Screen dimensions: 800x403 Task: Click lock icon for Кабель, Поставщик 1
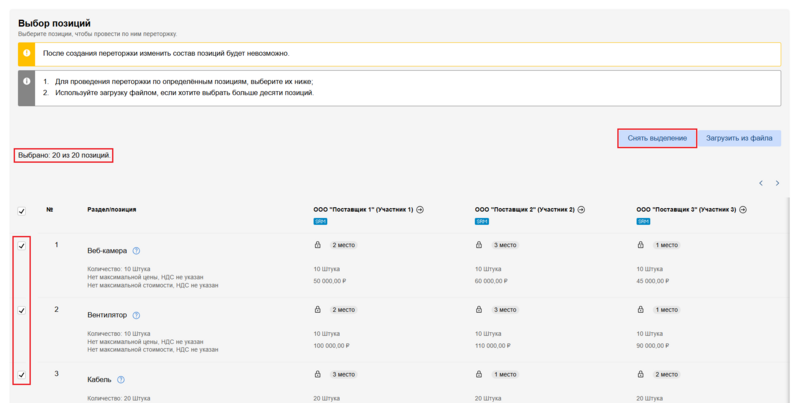coord(317,374)
